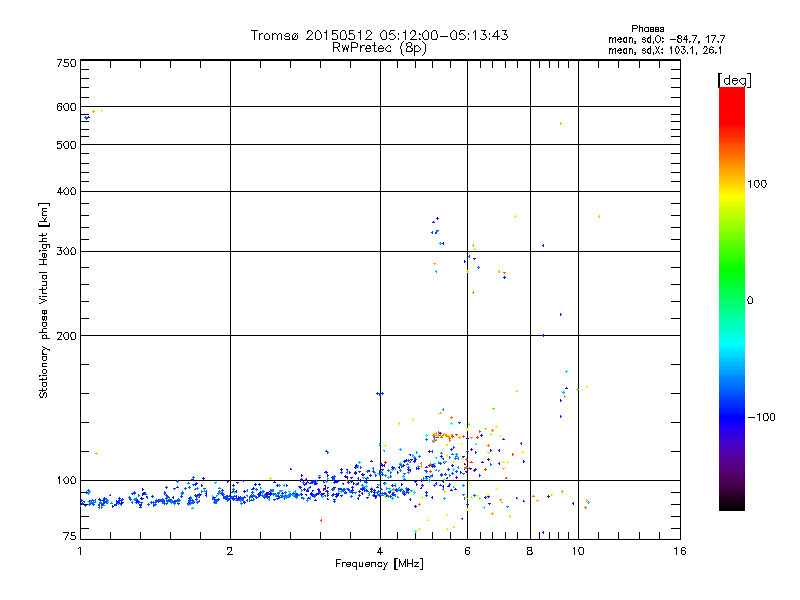Click the y-axis tick label '600'
The width and height of the screenshot is (800, 600).
[x=66, y=107]
